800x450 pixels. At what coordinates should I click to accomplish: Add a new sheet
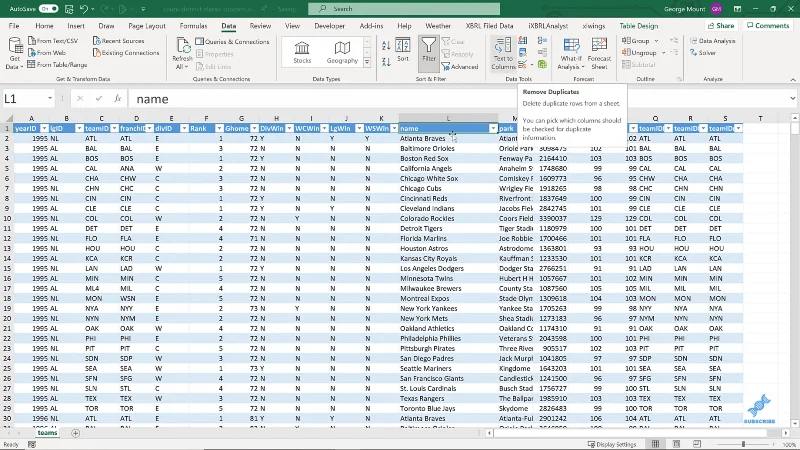tap(76, 433)
